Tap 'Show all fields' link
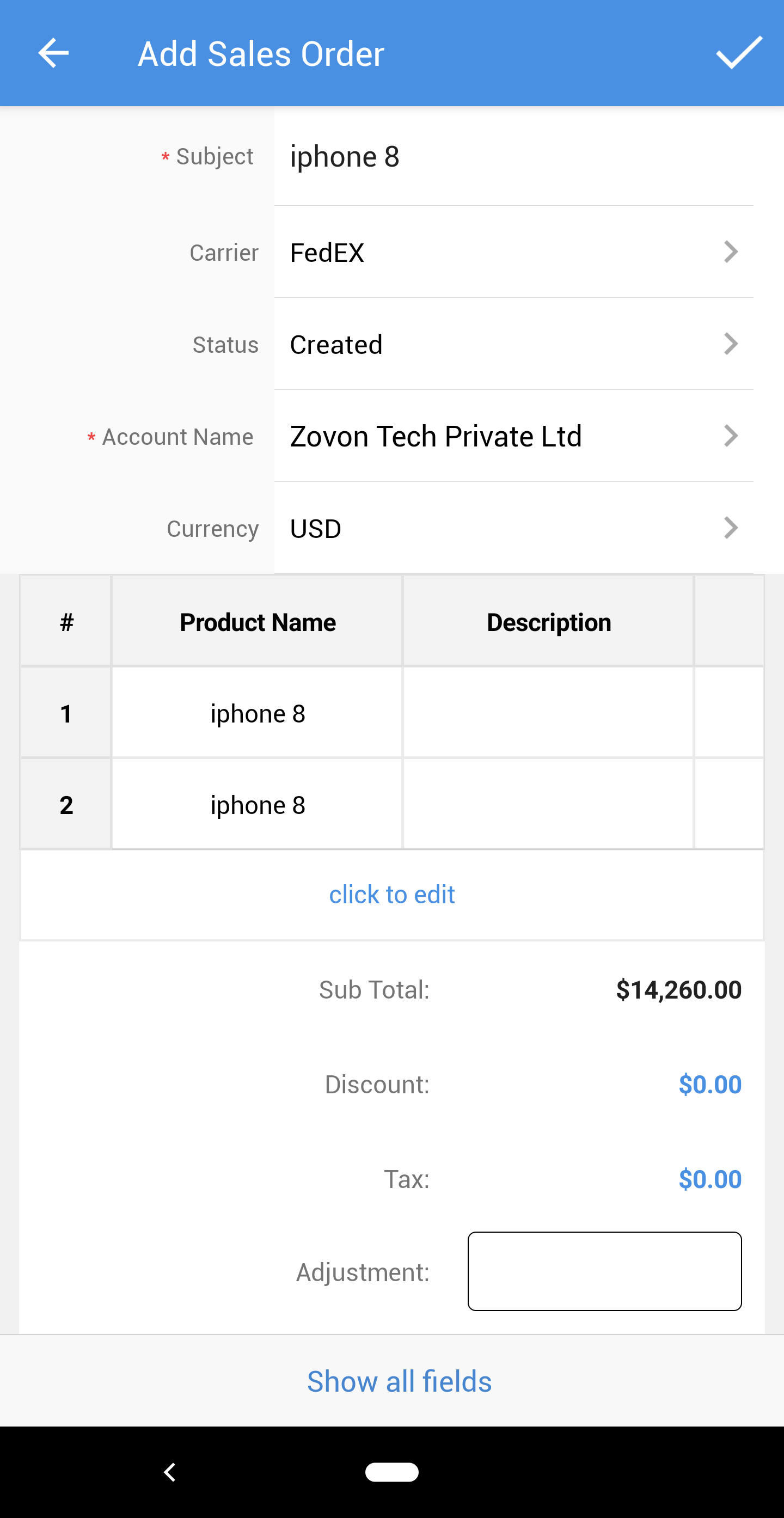Screen dimensions: 784x1518 coord(399,1381)
